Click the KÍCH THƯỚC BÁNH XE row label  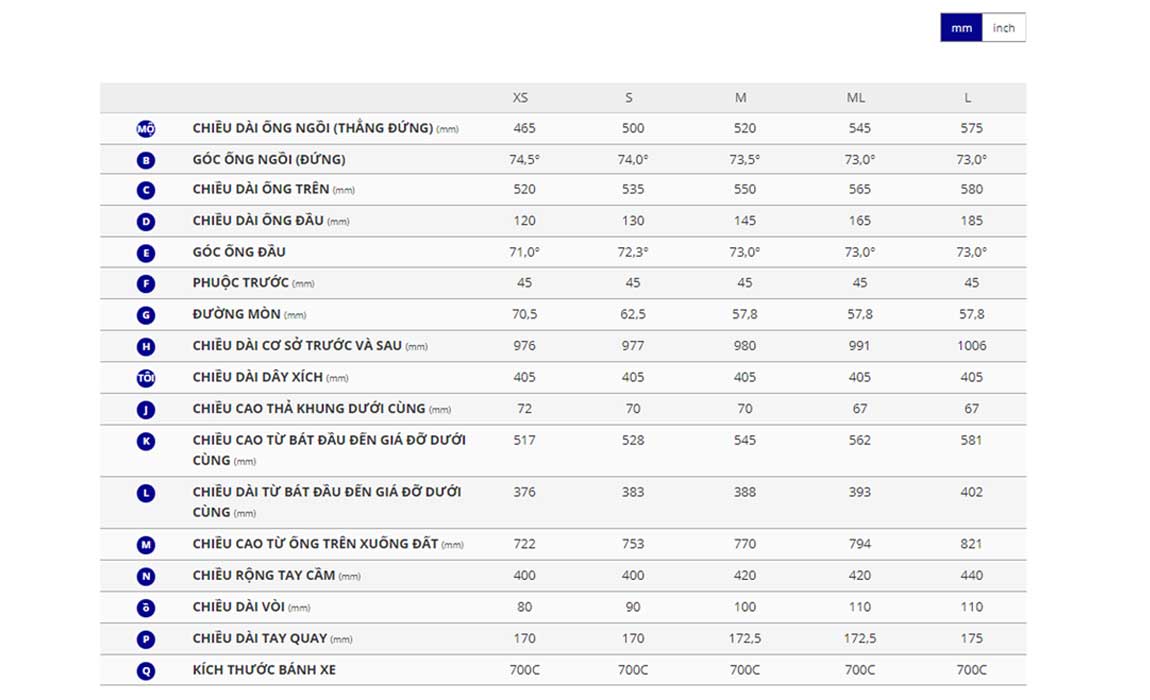pyautogui.click(x=264, y=670)
